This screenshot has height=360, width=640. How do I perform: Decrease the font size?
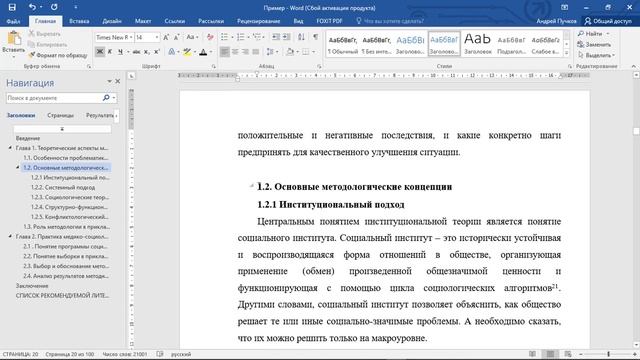point(176,38)
